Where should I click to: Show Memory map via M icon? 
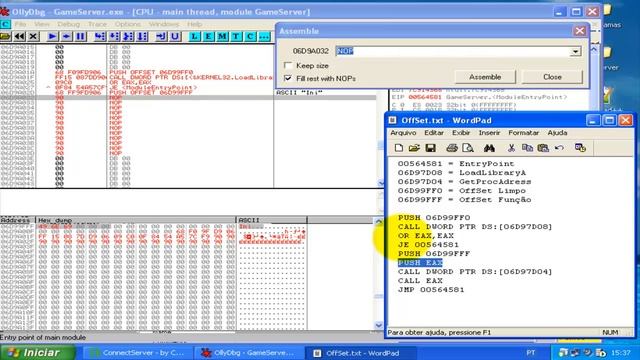click(222, 36)
